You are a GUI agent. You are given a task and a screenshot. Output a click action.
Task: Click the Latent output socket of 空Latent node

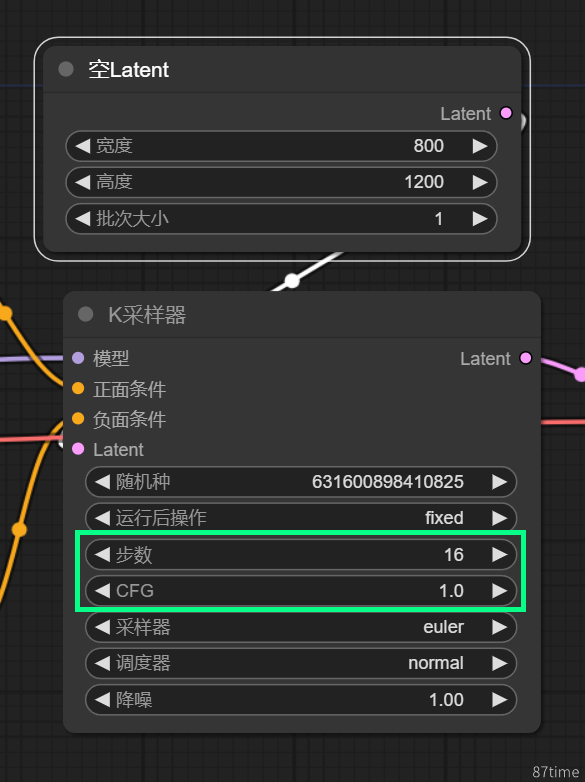point(506,113)
